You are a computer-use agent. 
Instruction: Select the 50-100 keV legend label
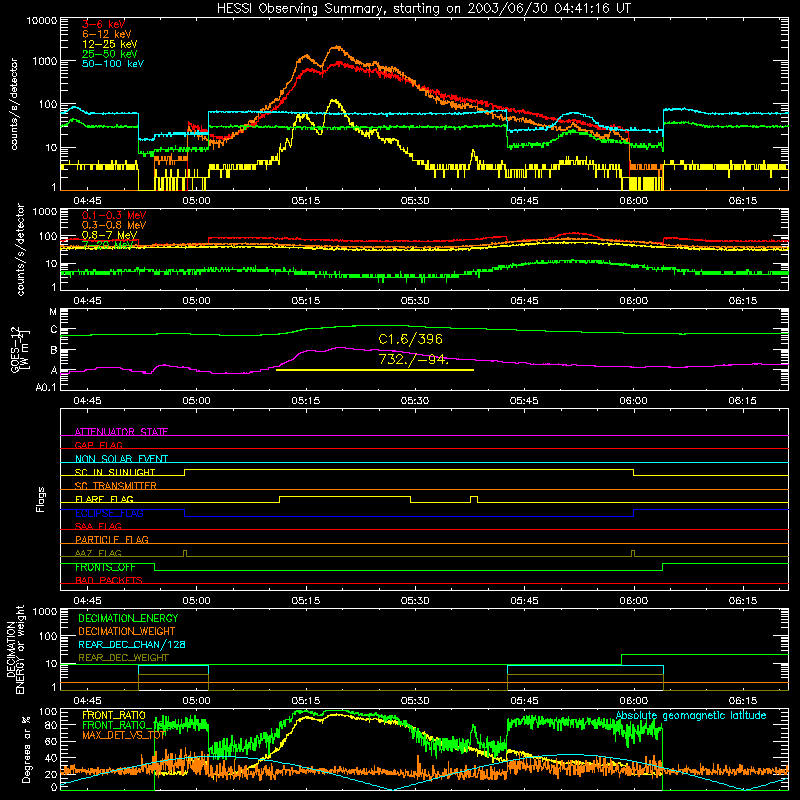click(113, 64)
